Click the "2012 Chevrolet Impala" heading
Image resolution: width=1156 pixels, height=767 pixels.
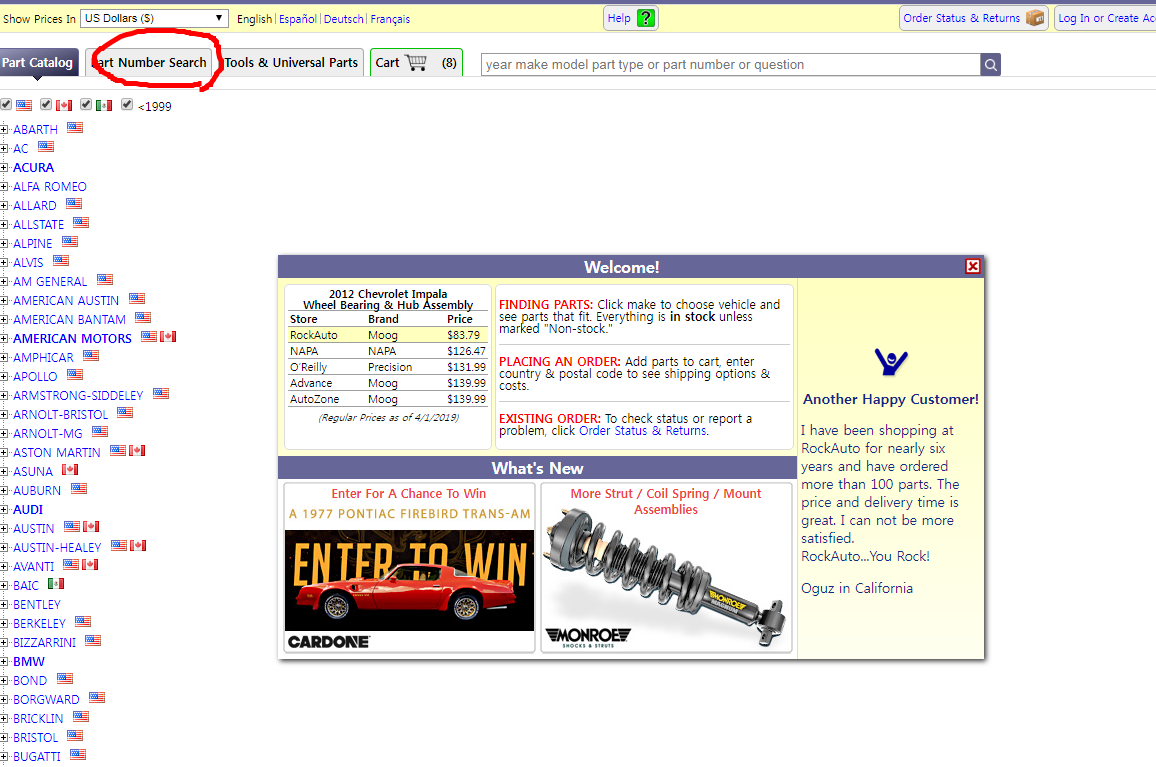coord(388,294)
